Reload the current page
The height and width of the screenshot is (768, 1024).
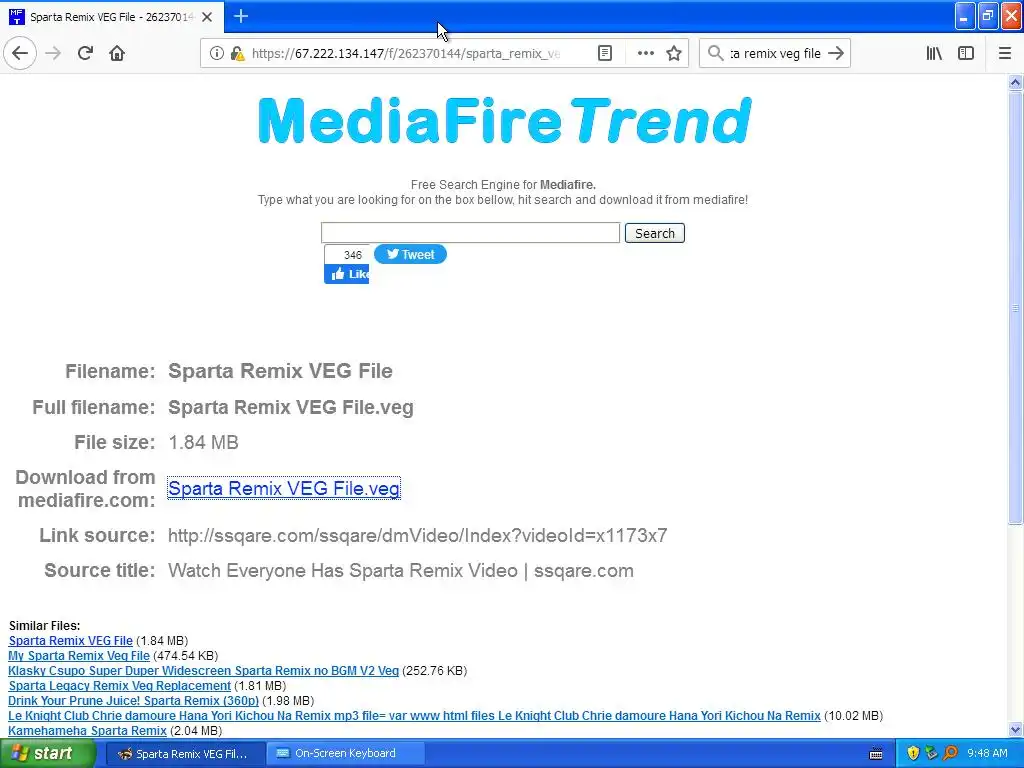(85, 54)
